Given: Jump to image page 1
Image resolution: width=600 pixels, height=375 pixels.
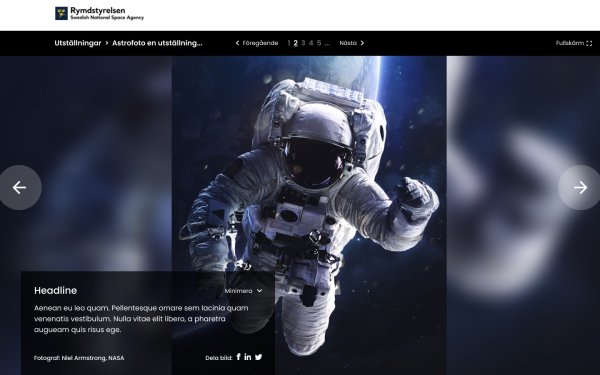Looking at the screenshot, I should 289,43.
